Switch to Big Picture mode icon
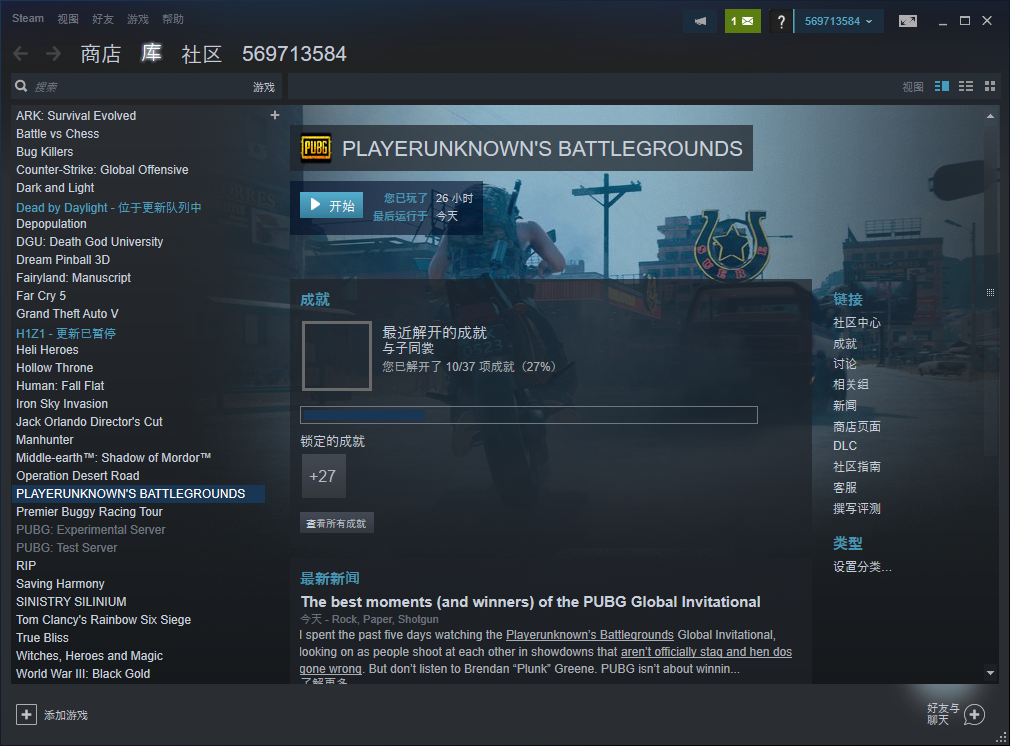1010x746 pixels. [x=908, y=21]
